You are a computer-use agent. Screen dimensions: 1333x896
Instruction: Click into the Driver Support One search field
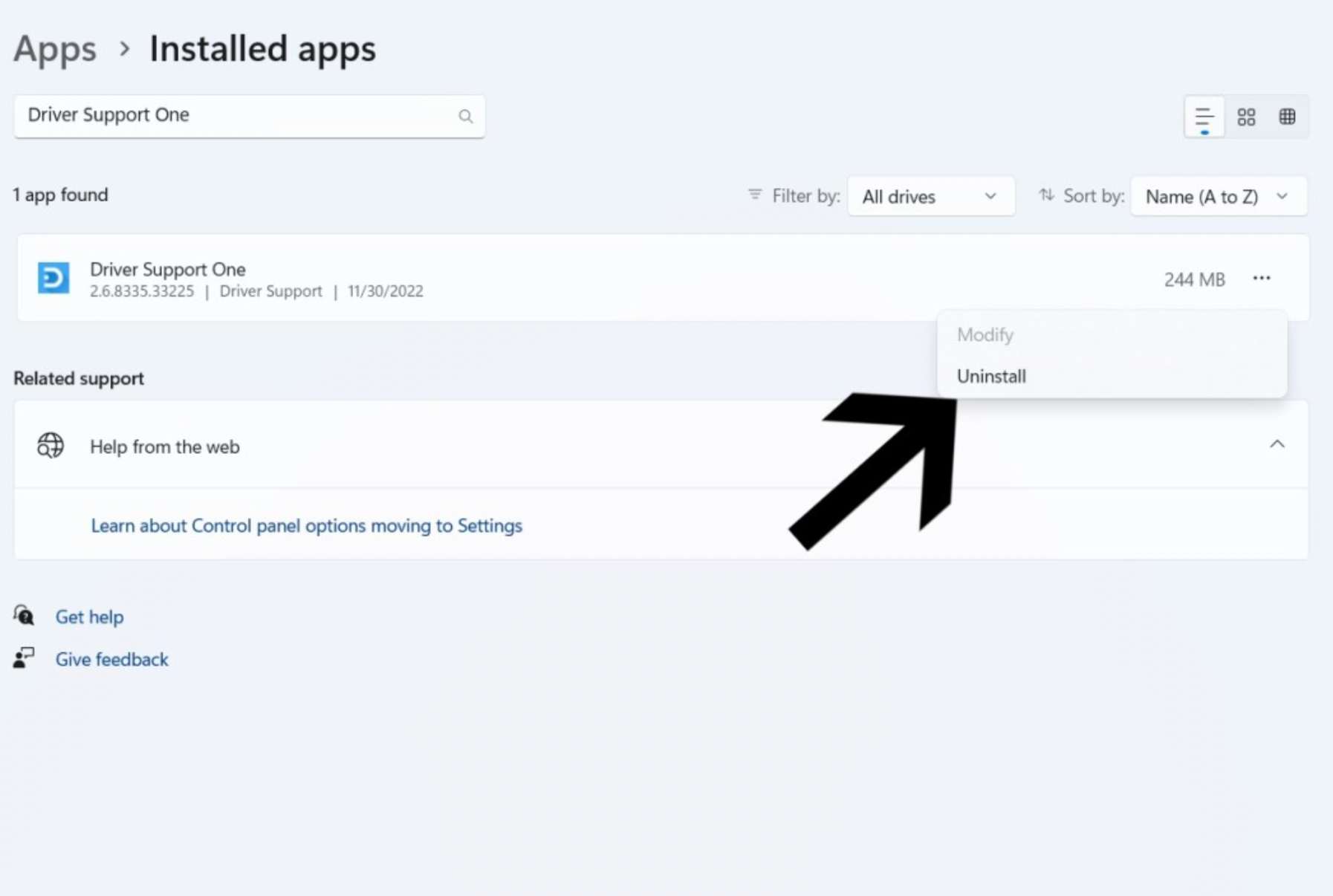(x=249, y=116)
